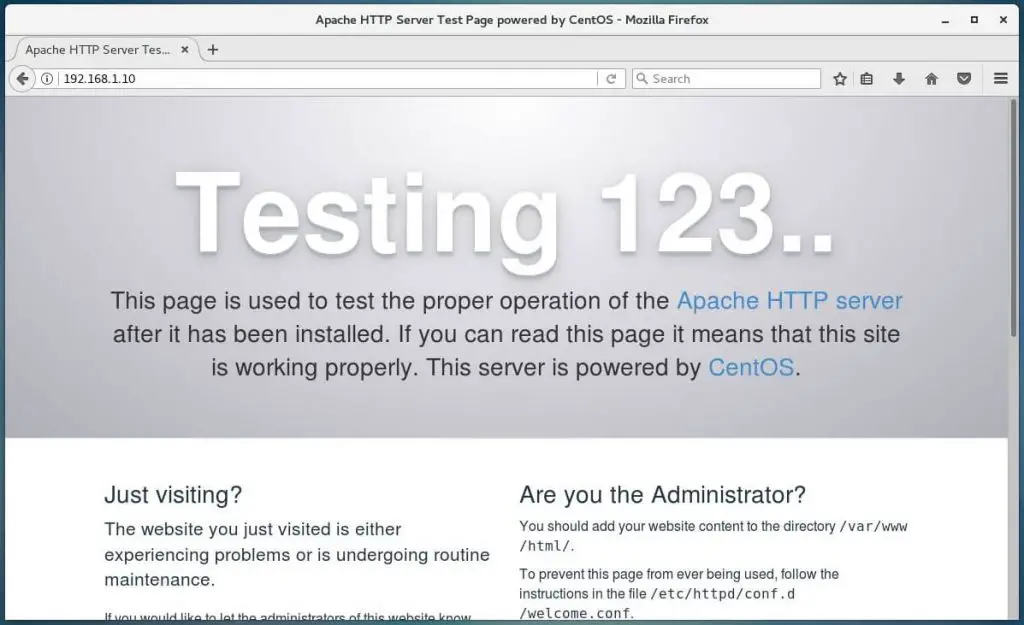The width and height of the screenshot is (1024, 625).
Task: Click the /etc/httpd/conf.d path text
Action: click(x=722, y=594)
